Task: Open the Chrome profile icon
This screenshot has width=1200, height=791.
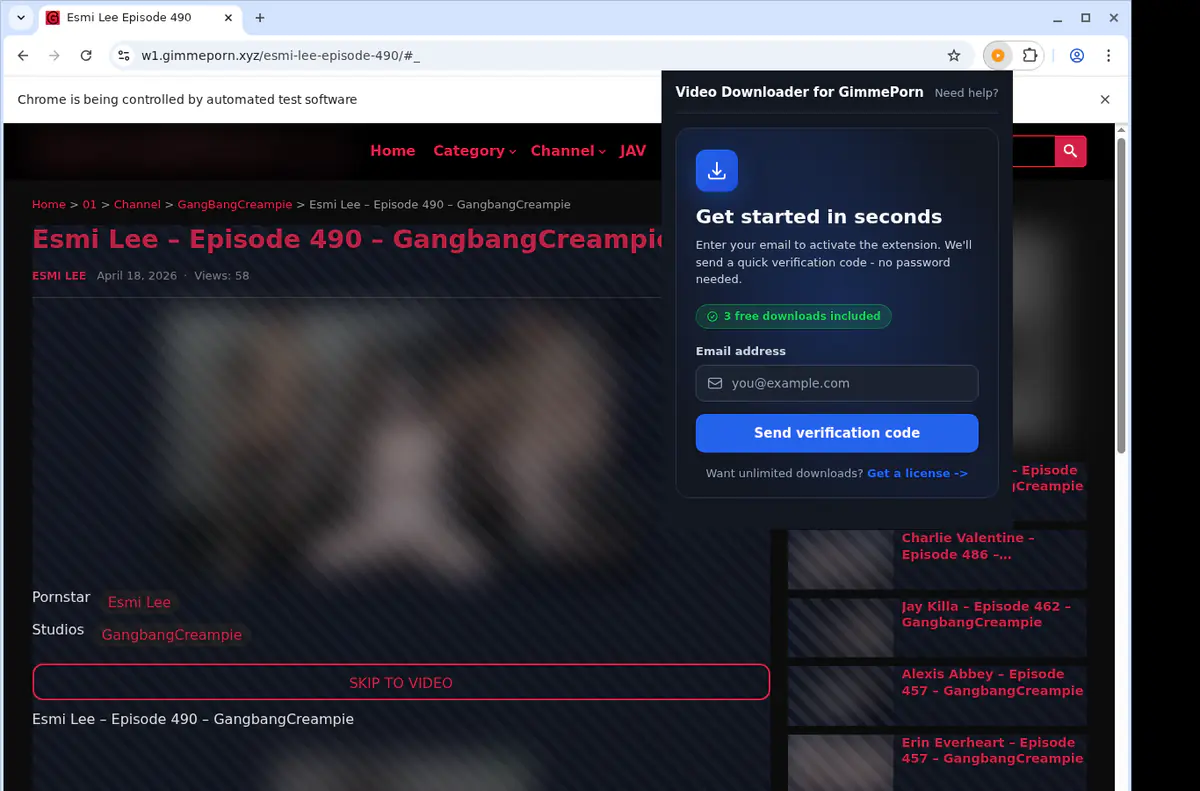Action: coord(1077,56)
